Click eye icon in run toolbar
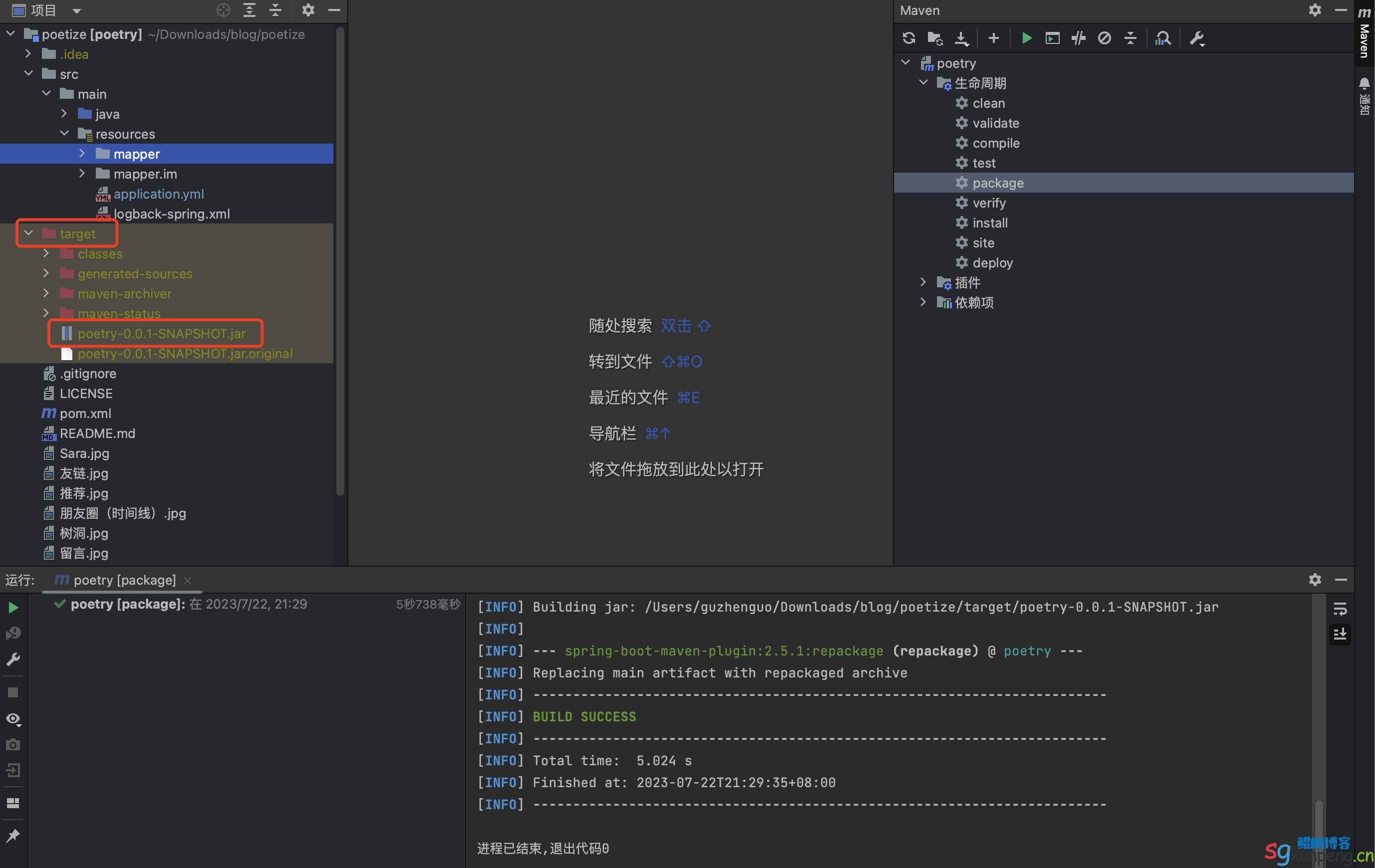This screenshot has width=1375, height=868. click(13, 718)
